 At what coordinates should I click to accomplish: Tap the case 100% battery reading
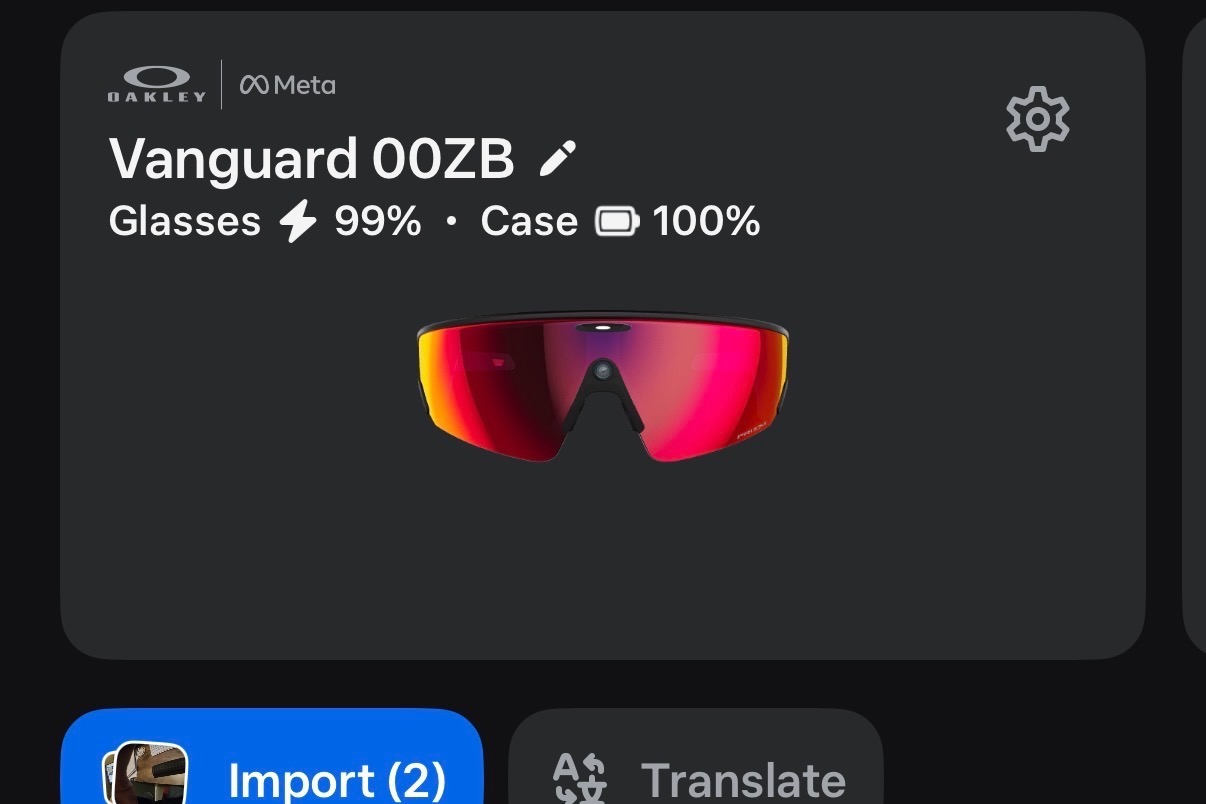click(x=707, y=221)
